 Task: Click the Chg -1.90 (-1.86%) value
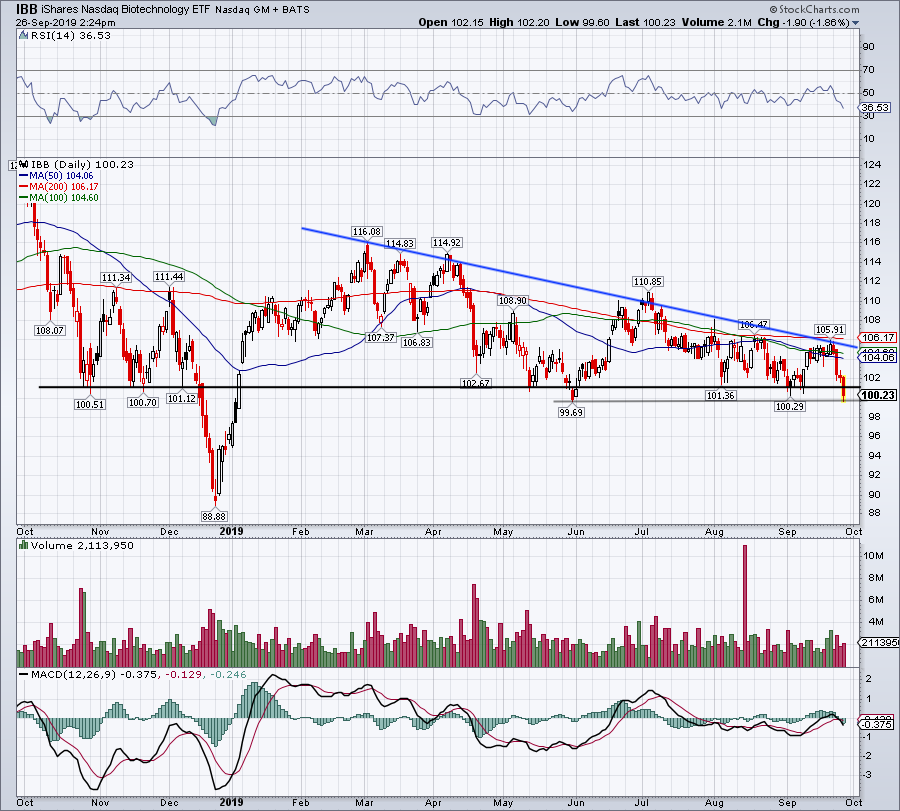point(804,22)
